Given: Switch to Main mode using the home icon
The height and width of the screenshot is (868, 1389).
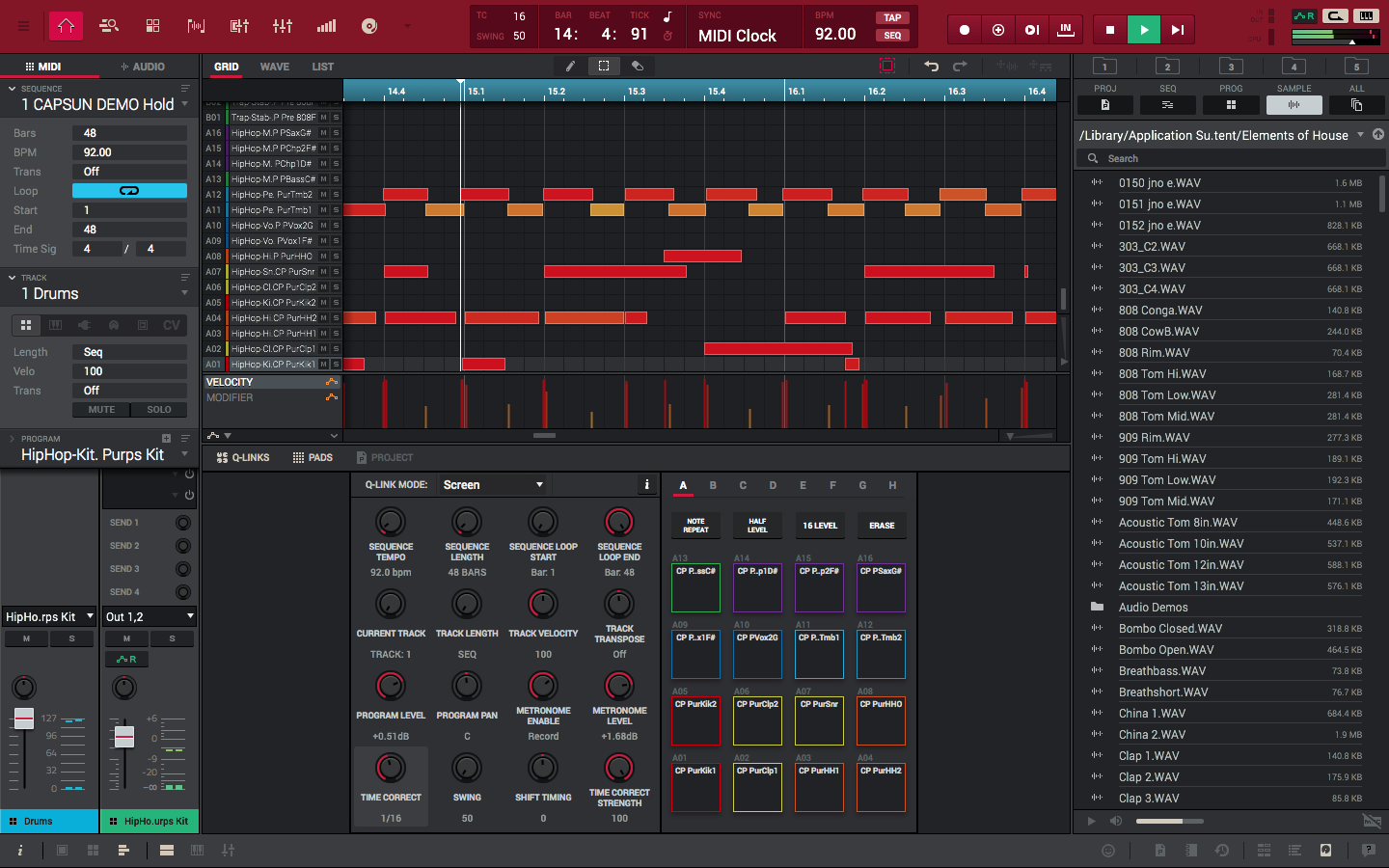Looking at the screenshot, I should click(x=66, y=26).
